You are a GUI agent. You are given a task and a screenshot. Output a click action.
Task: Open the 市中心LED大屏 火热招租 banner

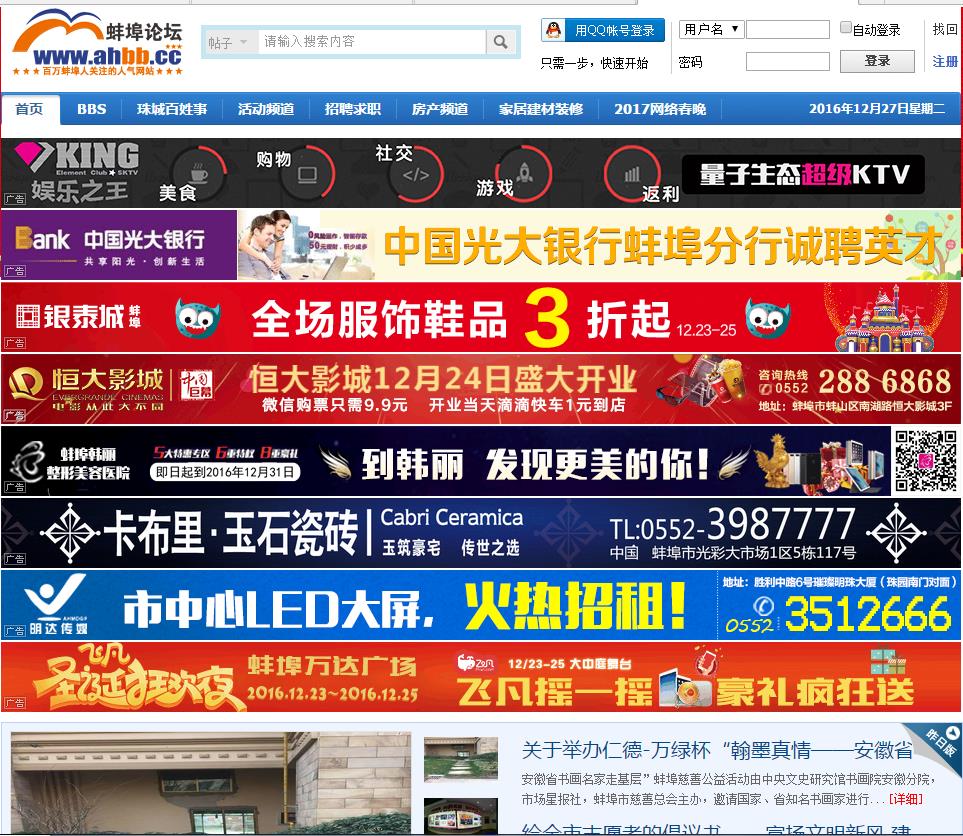[x=481, y=605]
